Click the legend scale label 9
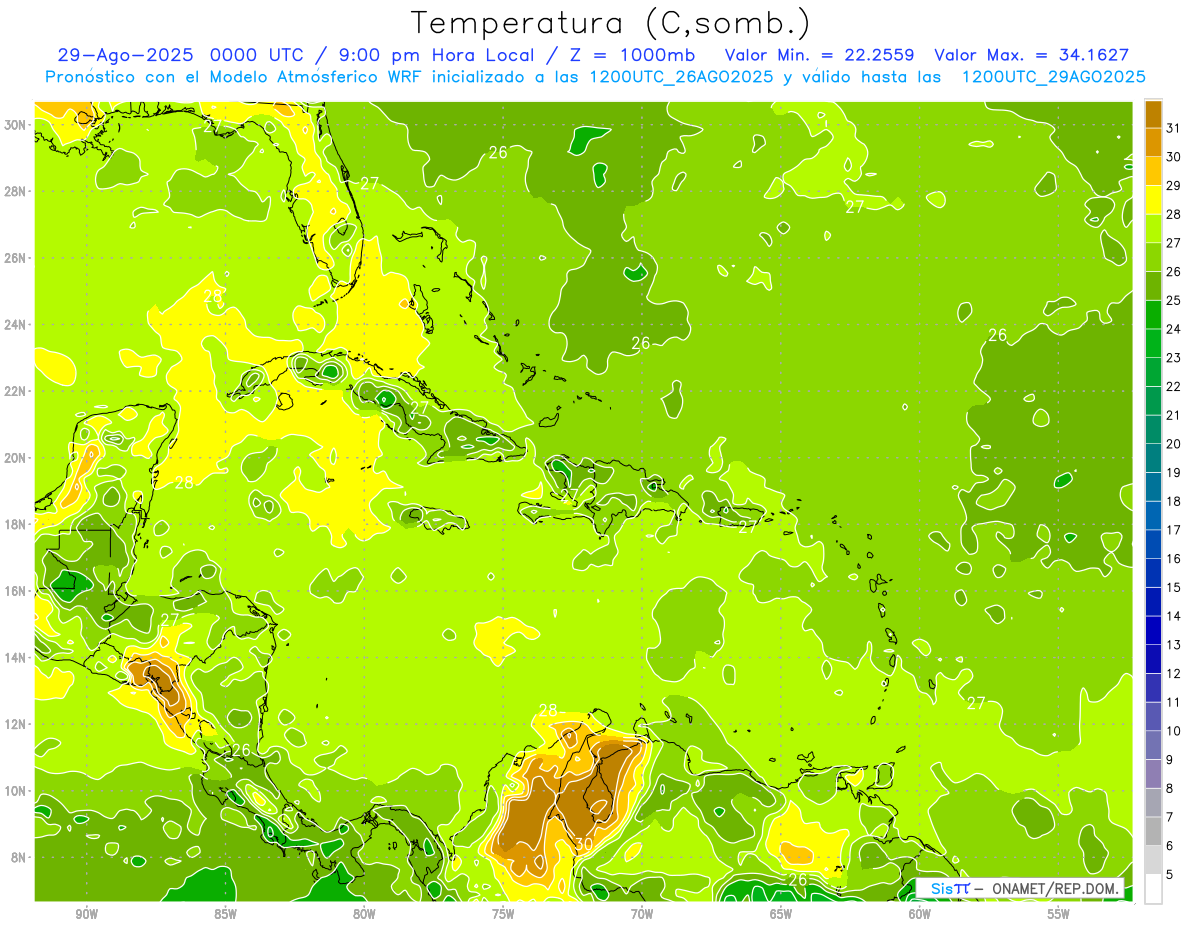 [x=1170, y=759]
